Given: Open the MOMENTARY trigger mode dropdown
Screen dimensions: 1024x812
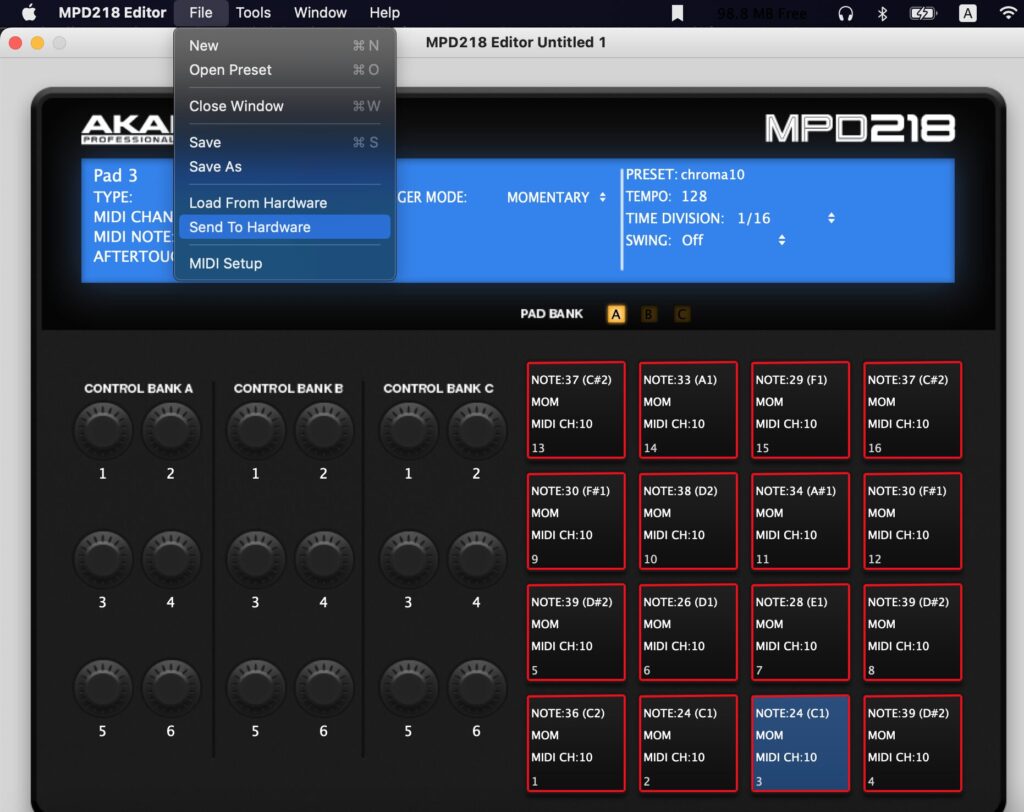Looking at the screenshot, I should (x=556, y=197).
